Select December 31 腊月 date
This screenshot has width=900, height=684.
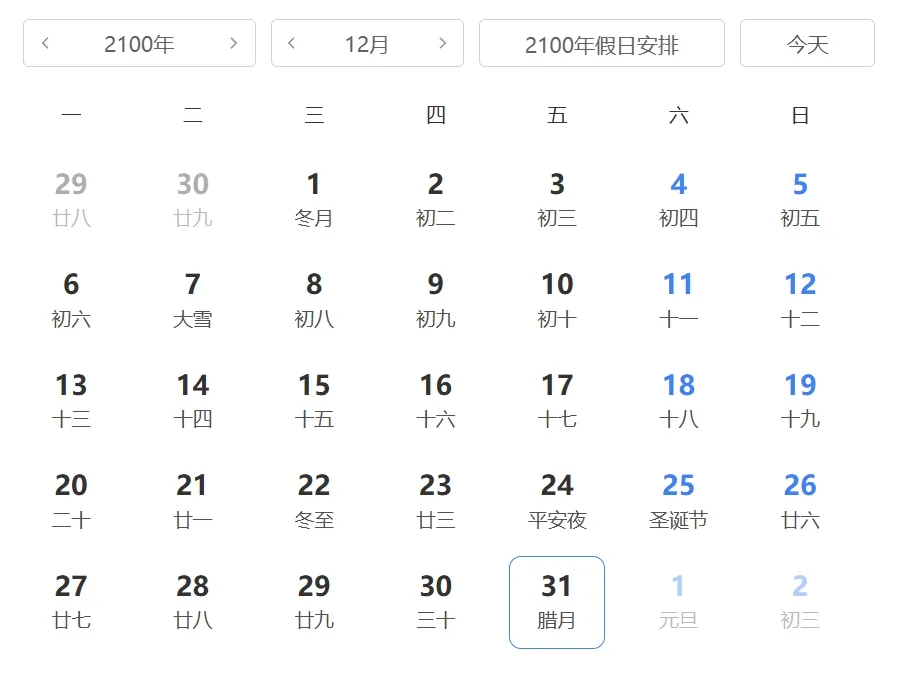pyautogui.click(x=557, y=602)
